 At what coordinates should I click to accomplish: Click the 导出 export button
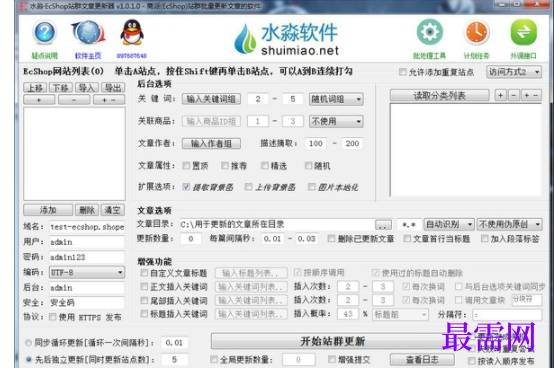click(113, 88)
